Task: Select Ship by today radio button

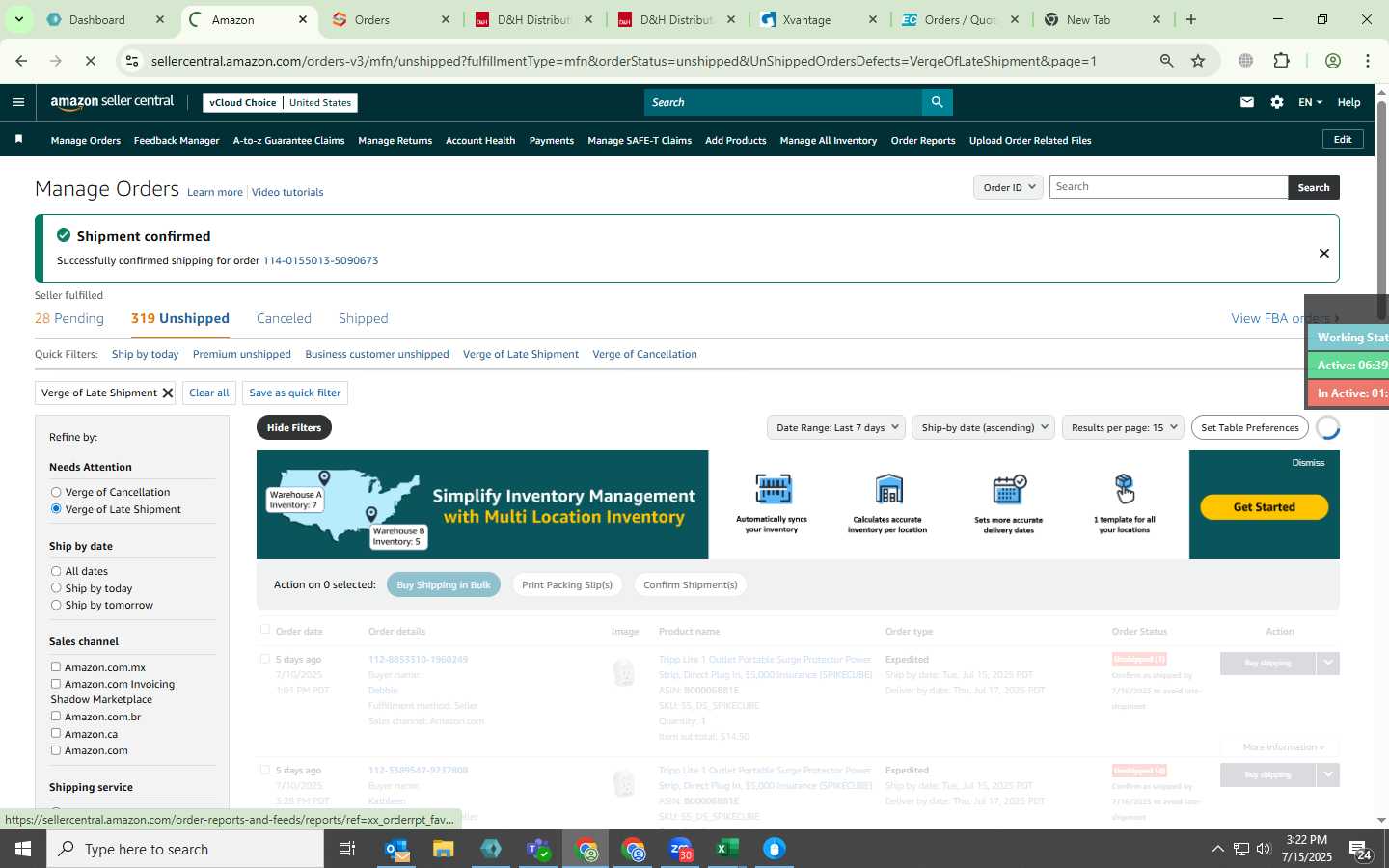Action: (x=56, y=588)
